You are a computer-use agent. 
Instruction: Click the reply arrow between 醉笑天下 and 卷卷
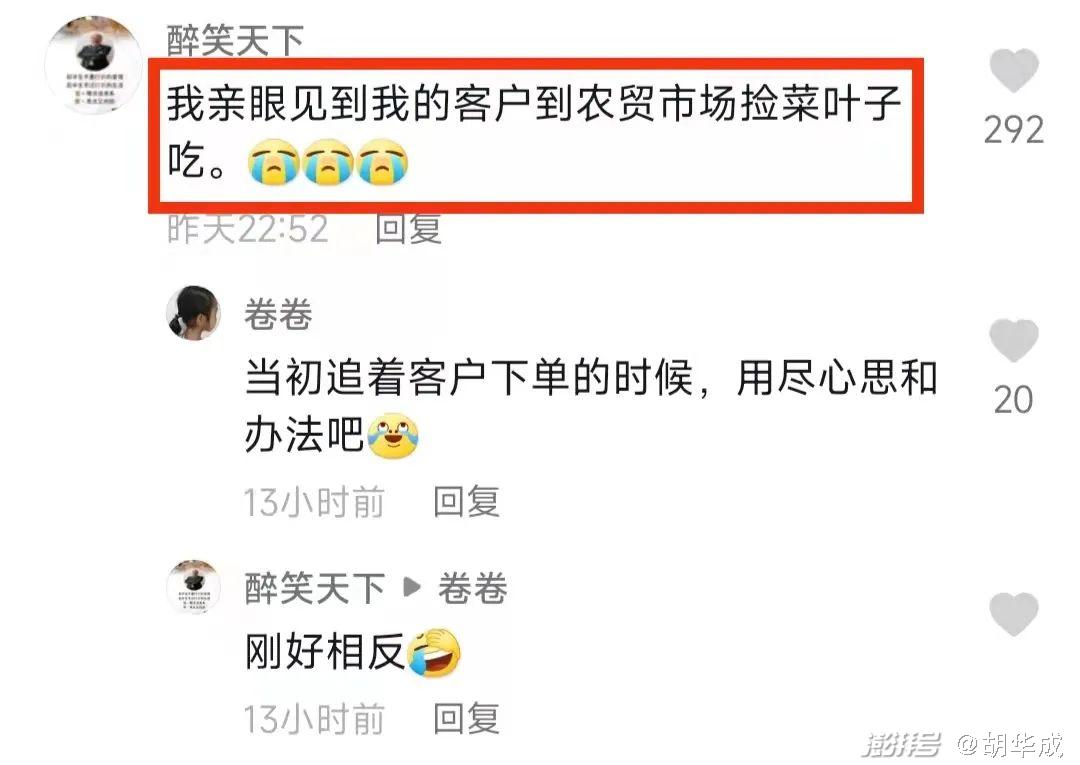412,587
